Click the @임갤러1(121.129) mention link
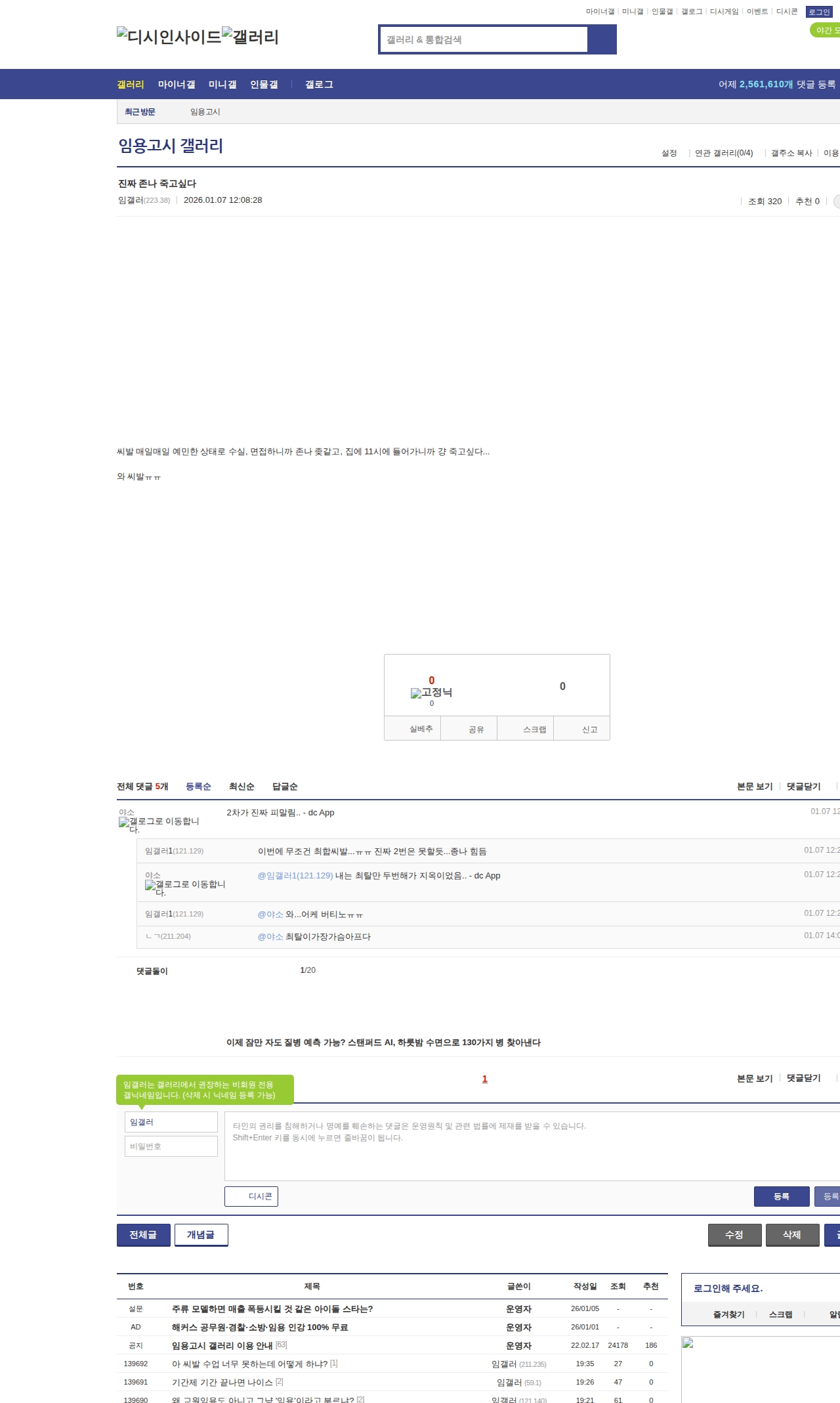The width and height of the screenshot is (840, 1403). 295,876
